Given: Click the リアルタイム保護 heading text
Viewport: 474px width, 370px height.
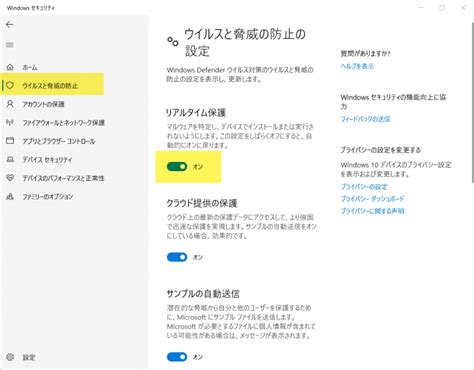Looking at the screenshot, I should point(196,113).
